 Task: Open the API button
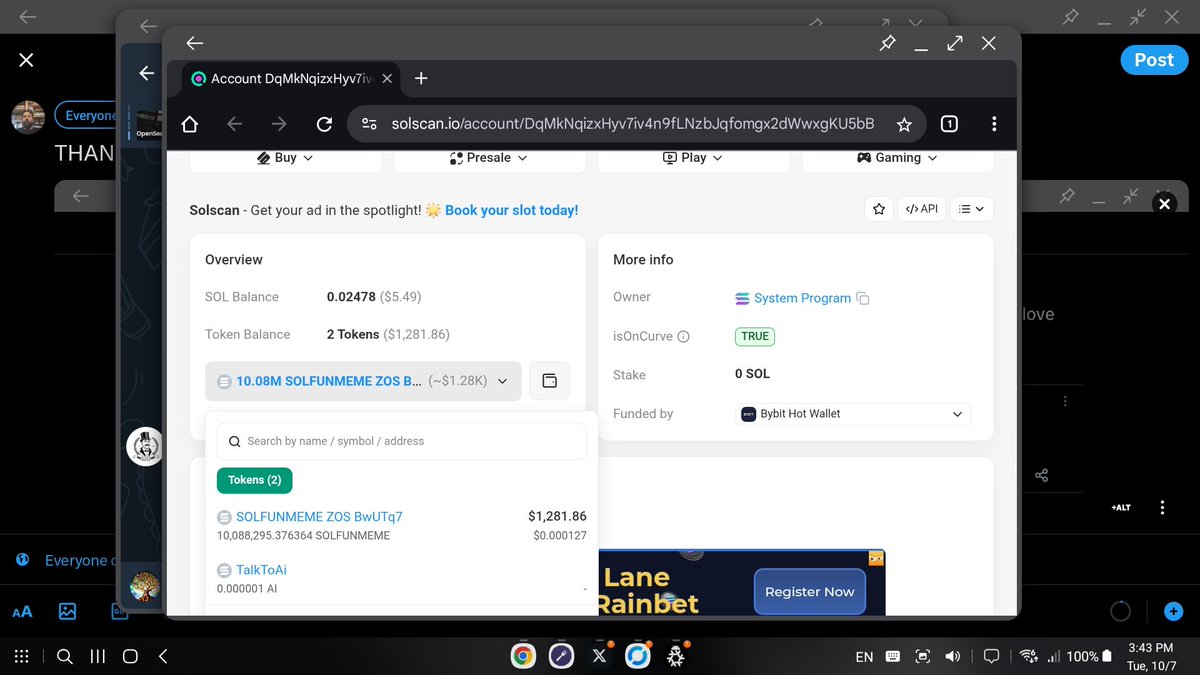tap(922, 209)
